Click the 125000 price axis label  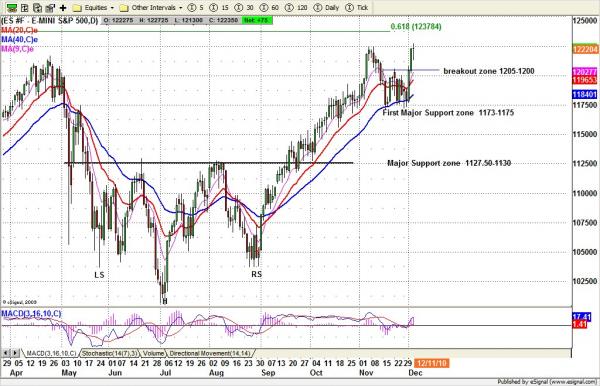[x=585, y=20]
